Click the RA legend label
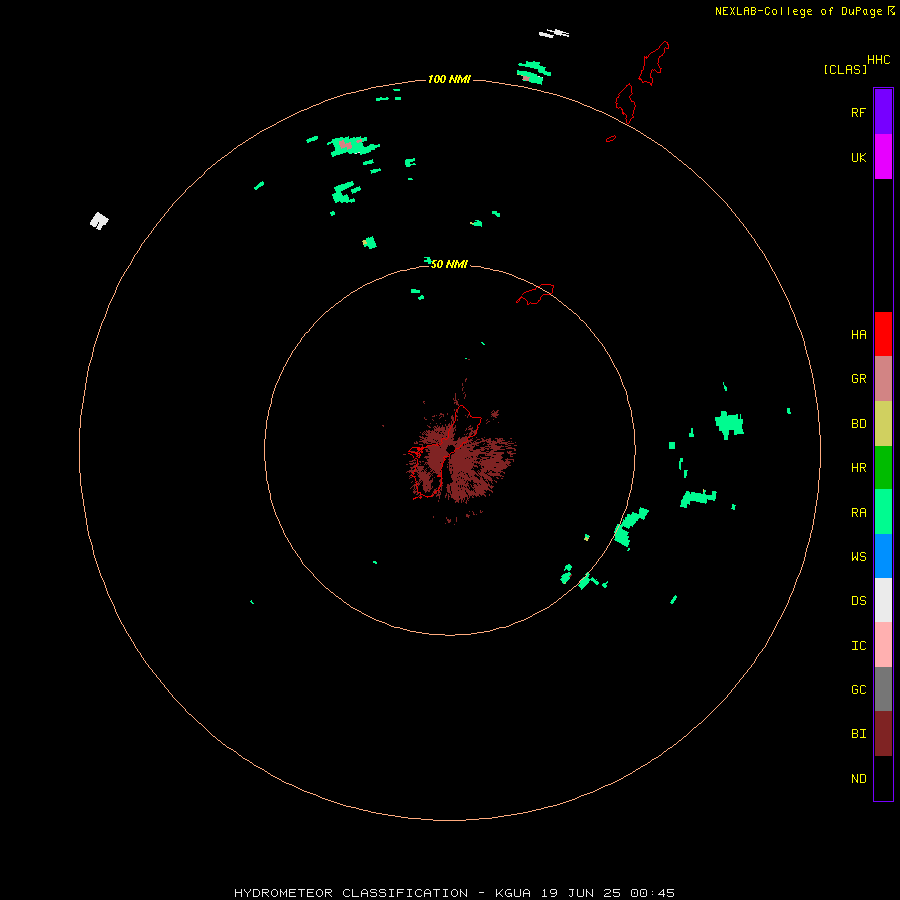Viewport: 900px width, 900px height. pos(858,513)
